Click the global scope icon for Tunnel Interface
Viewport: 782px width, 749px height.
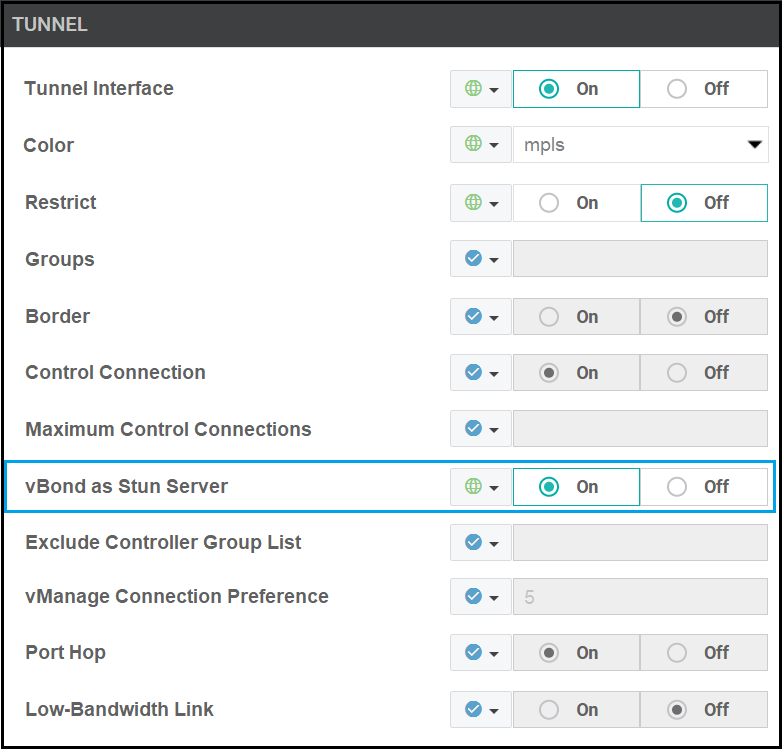pos(474,89)
